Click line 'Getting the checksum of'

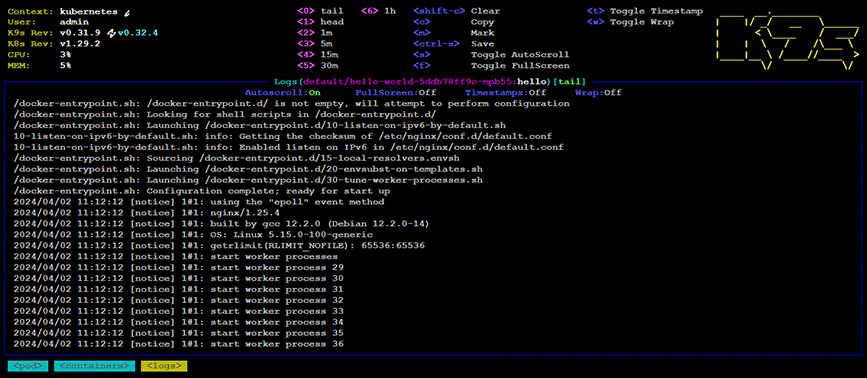pyautogui.click(x=283, y=136)
